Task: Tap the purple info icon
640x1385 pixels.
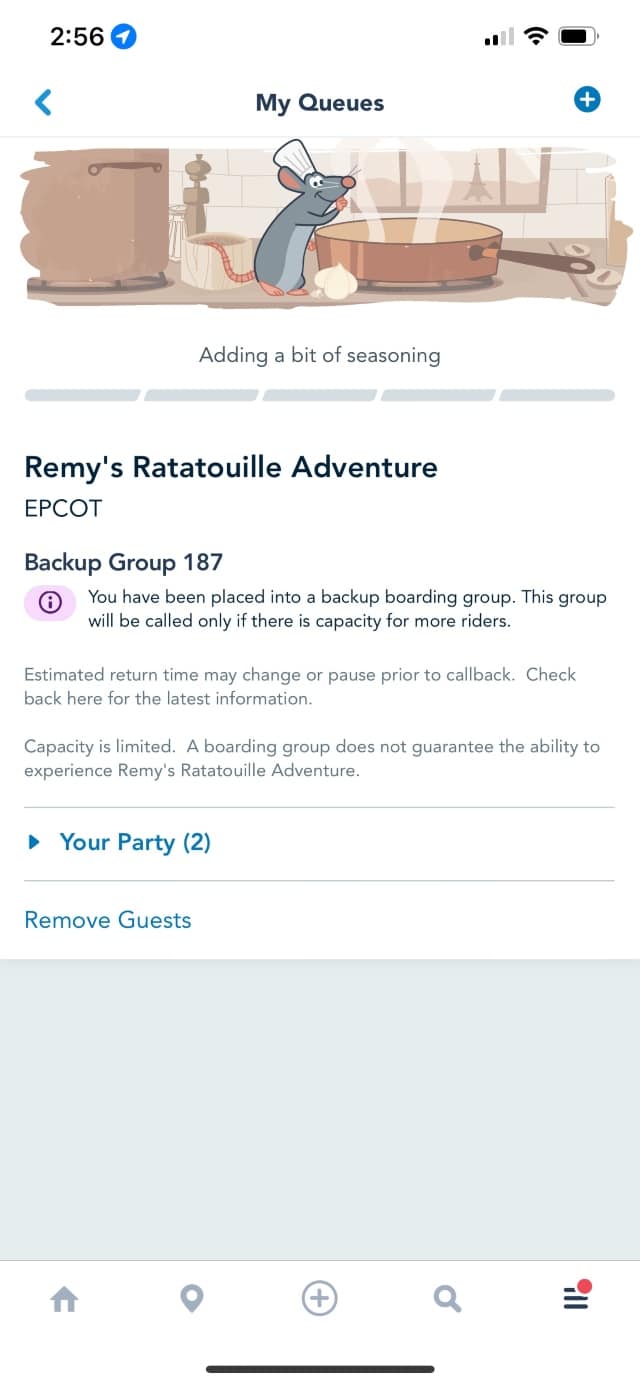Action: point(50,602)
